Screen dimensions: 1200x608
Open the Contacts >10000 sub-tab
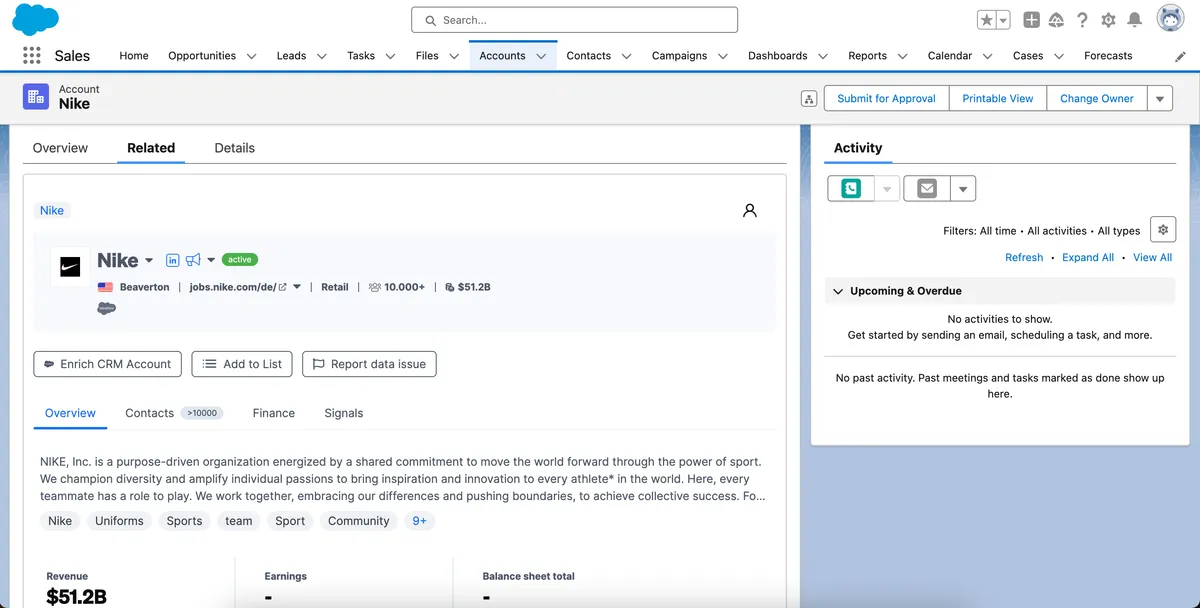[x=173, y=413]
